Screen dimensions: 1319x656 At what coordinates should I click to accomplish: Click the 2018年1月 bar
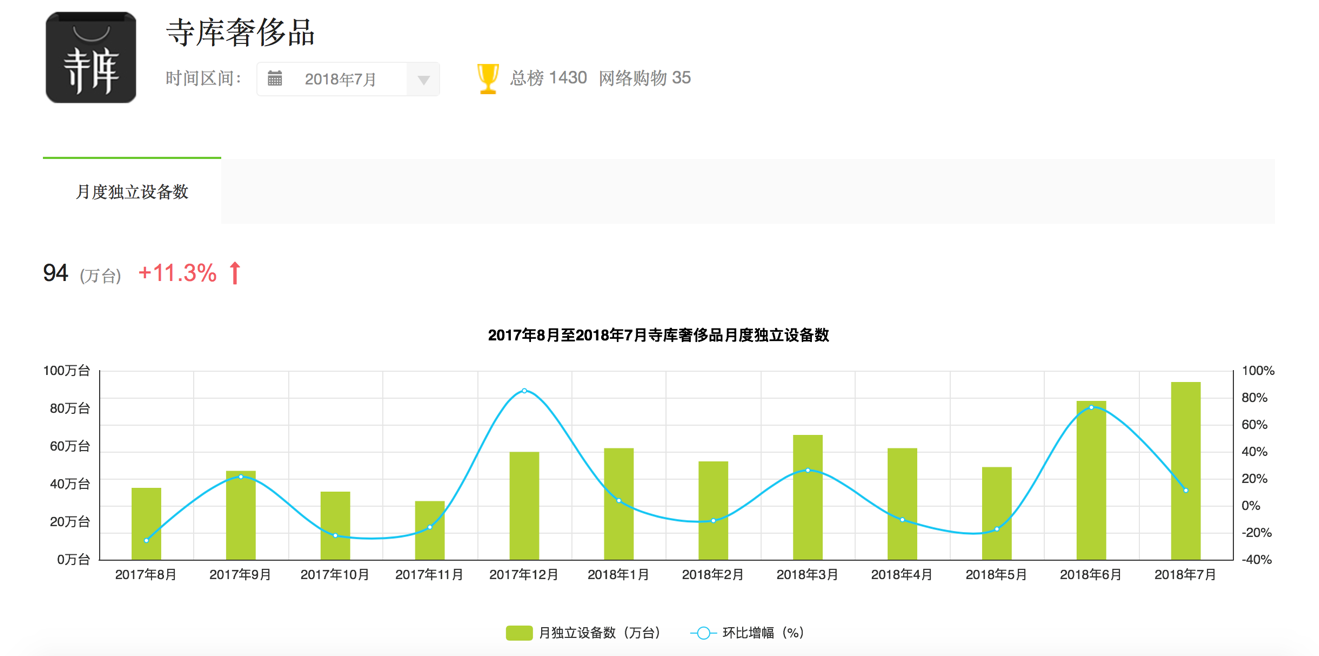click(x=619, y=504)
